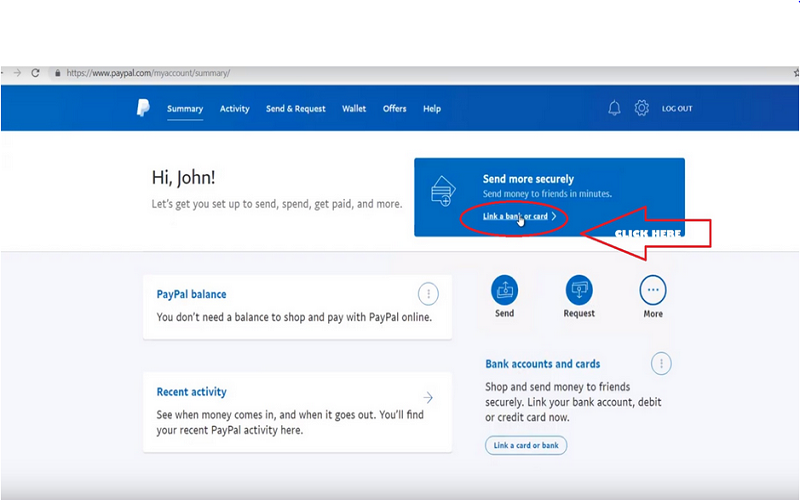This screenshot has width=800, height=500.
Task: Open PayPal balance options menu dots
Action: coord(429,294)
